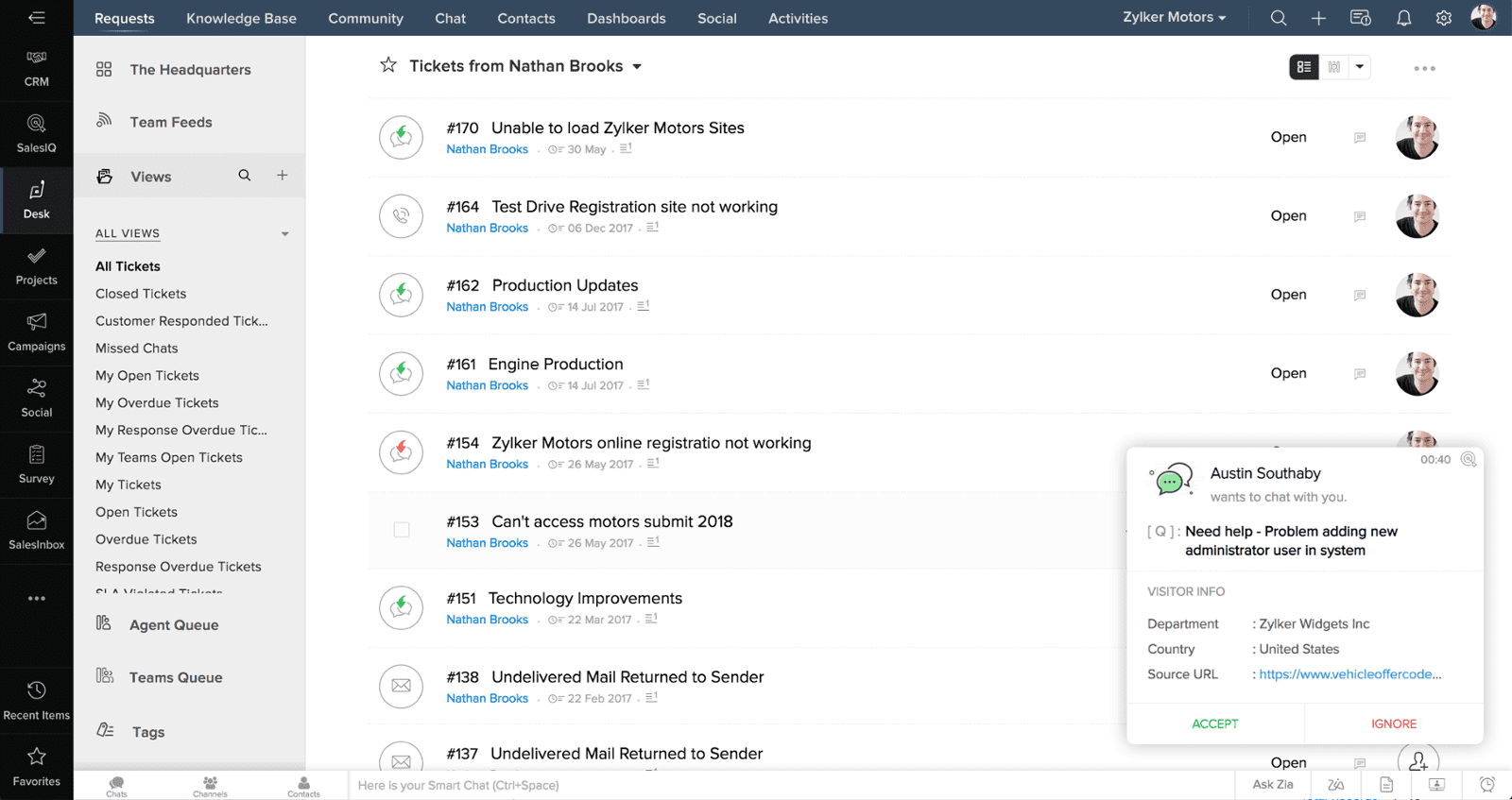Open the settings gear icon

point(1443,18)
